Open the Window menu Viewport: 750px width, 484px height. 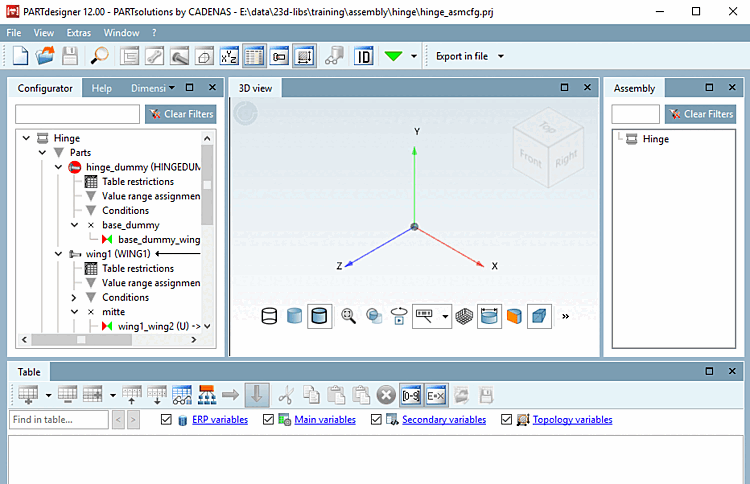(x=121, y=33)
